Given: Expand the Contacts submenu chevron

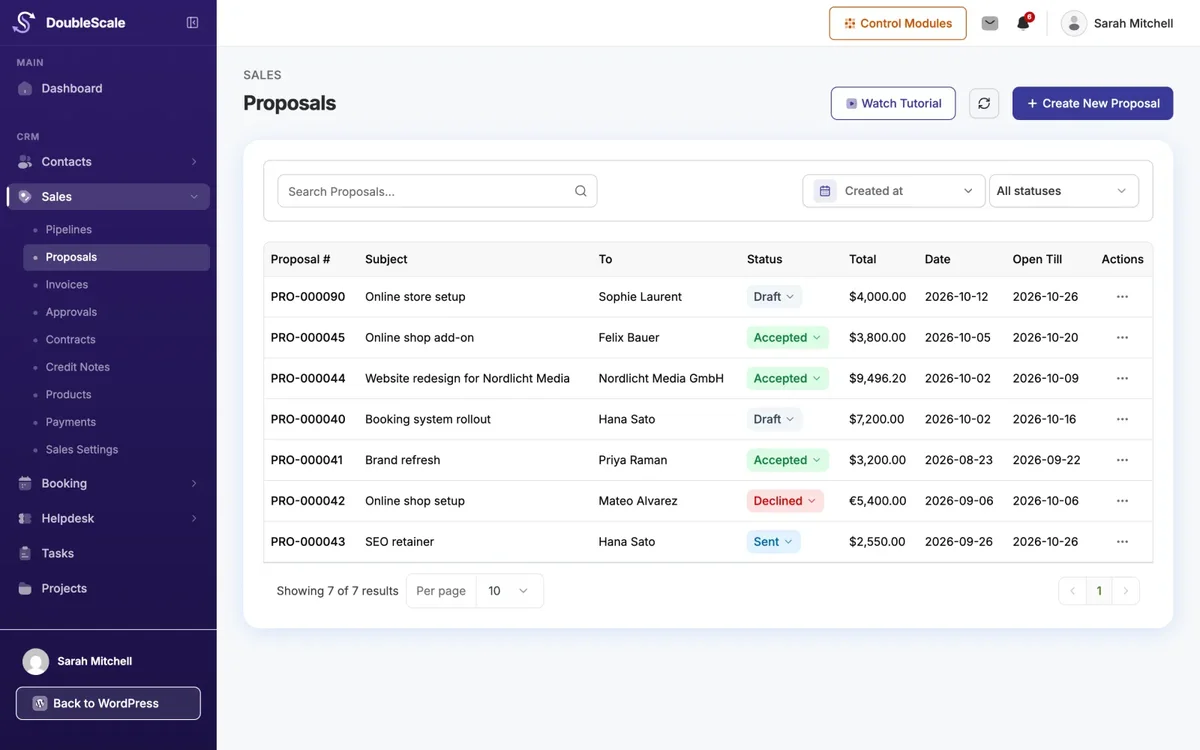Looking at the screenshot, I should pyautogui.click(x=194, y=162).
